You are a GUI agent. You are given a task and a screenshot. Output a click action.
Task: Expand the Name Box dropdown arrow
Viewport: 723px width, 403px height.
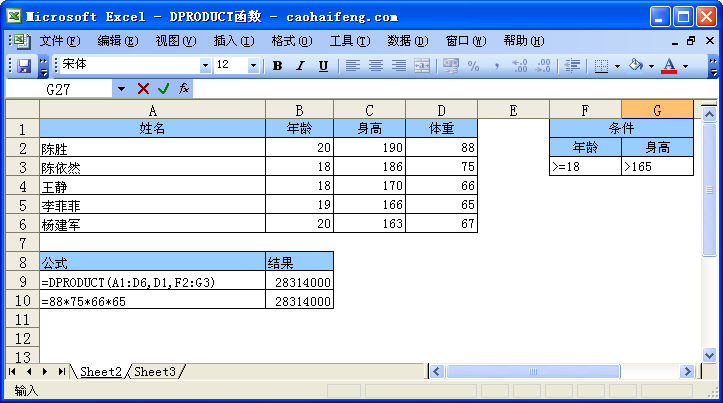(122, 89)
